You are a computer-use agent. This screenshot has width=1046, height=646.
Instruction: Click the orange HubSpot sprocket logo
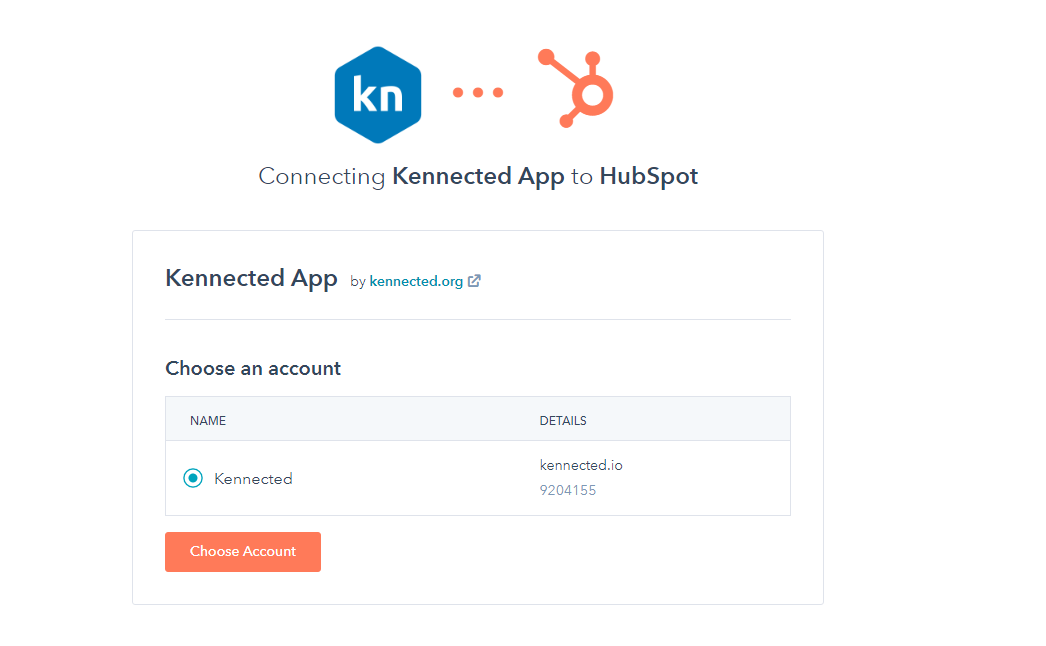pos(576,88)
